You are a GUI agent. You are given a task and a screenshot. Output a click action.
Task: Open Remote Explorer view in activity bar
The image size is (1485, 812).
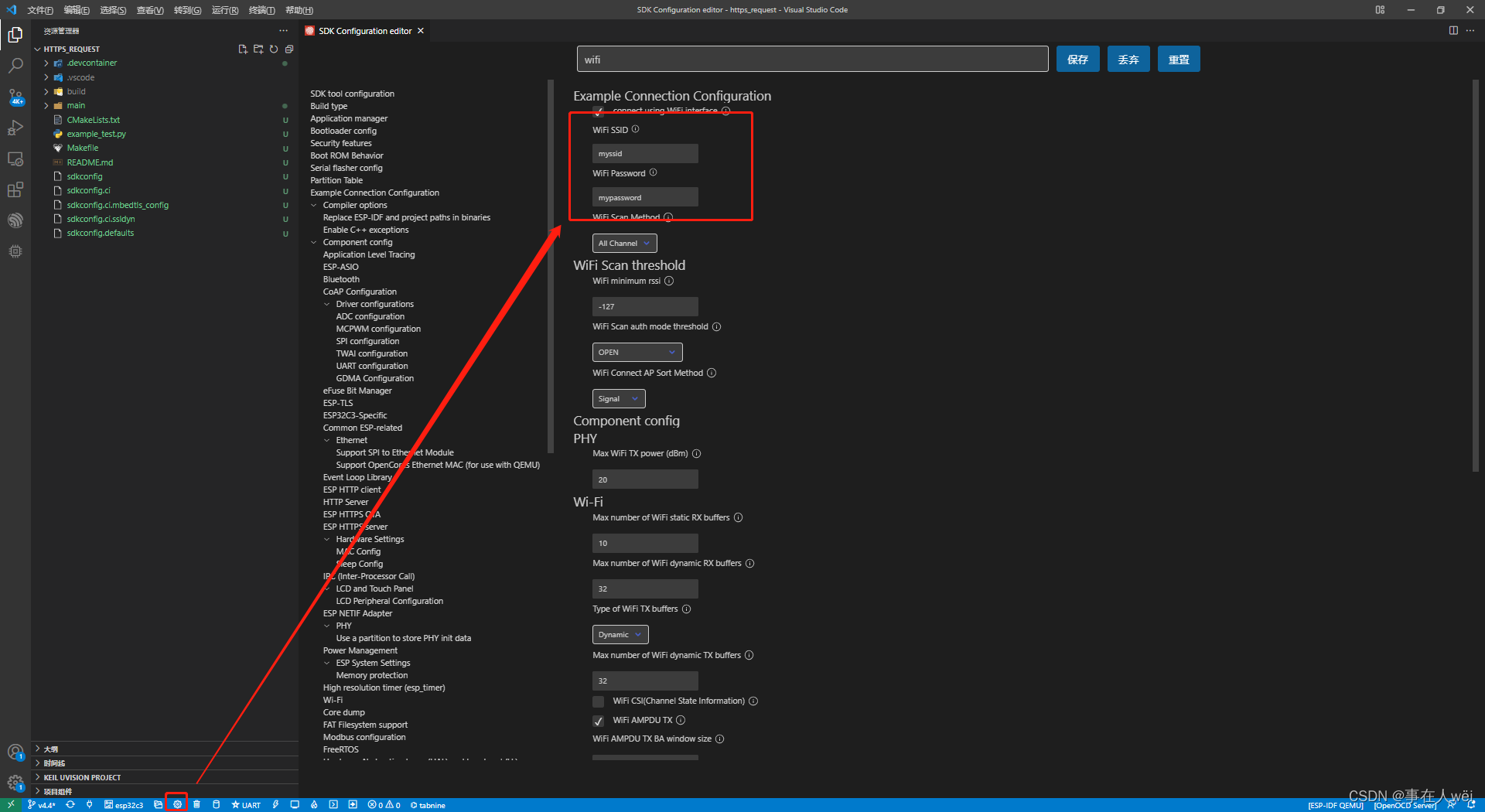[x=15, y=159]
